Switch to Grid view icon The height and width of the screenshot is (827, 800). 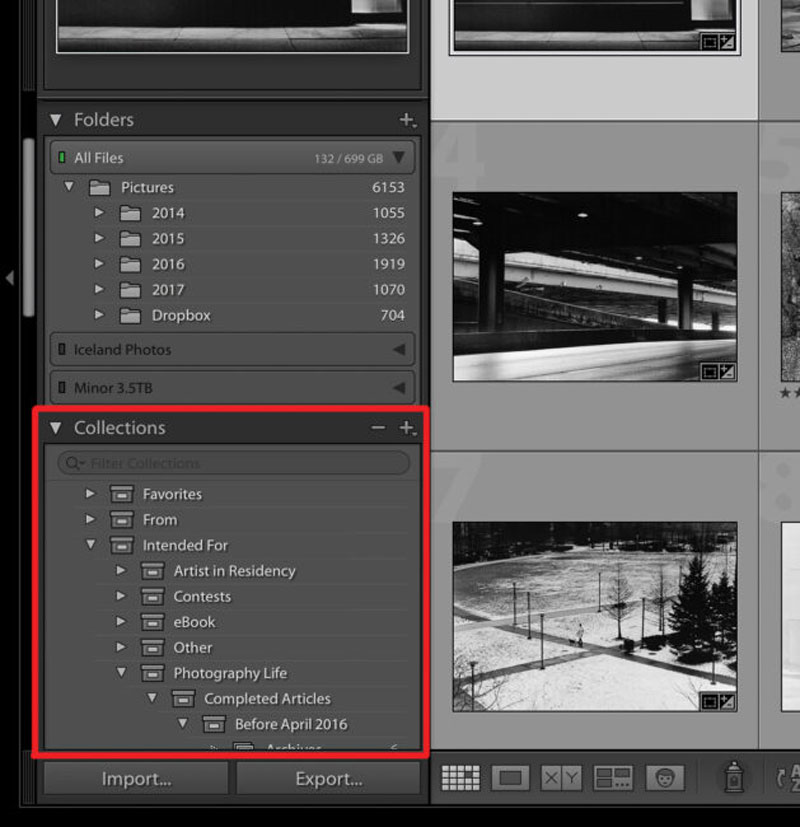(460, 778)
